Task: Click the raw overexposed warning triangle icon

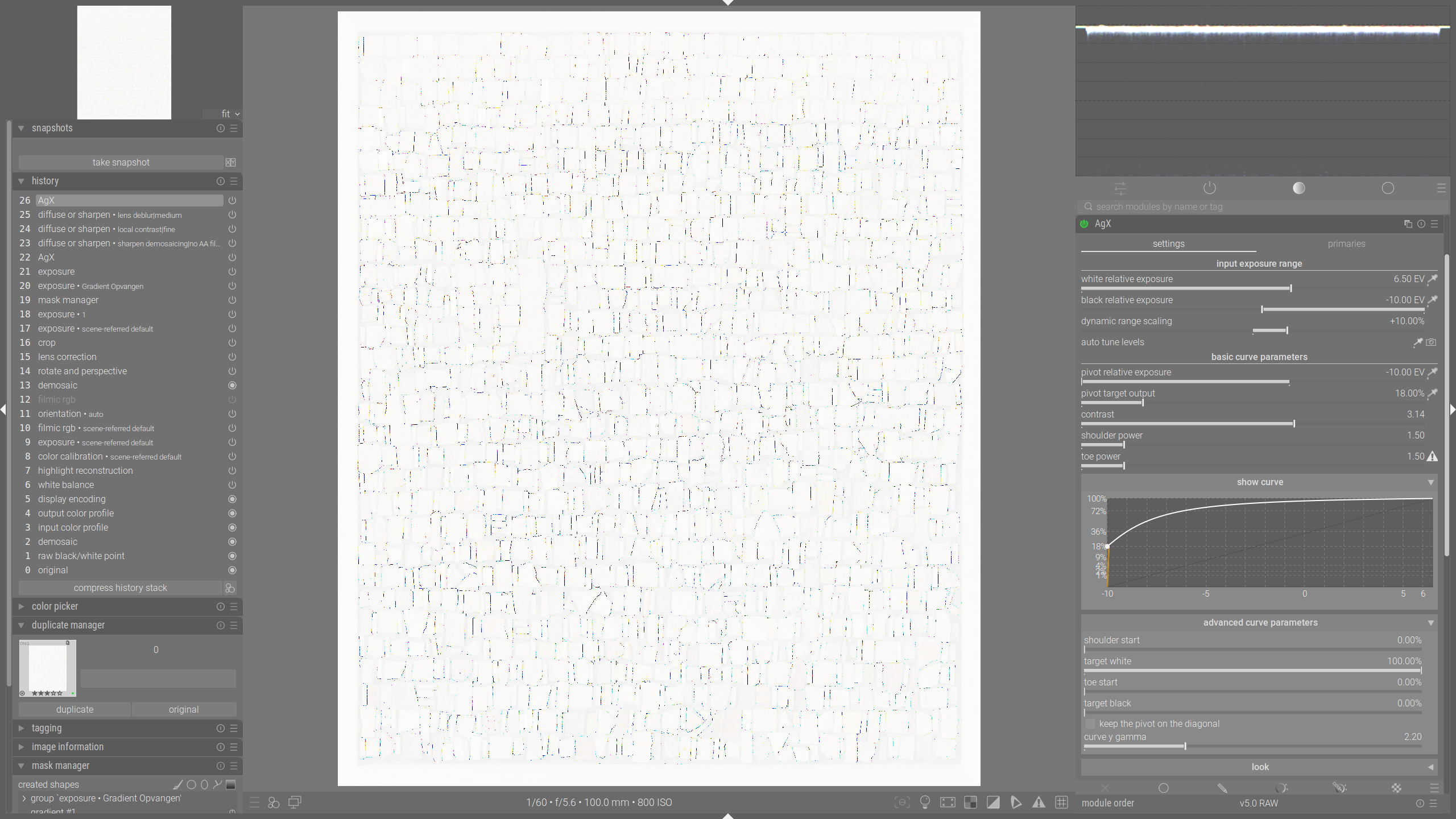Action: point(1039,803)
